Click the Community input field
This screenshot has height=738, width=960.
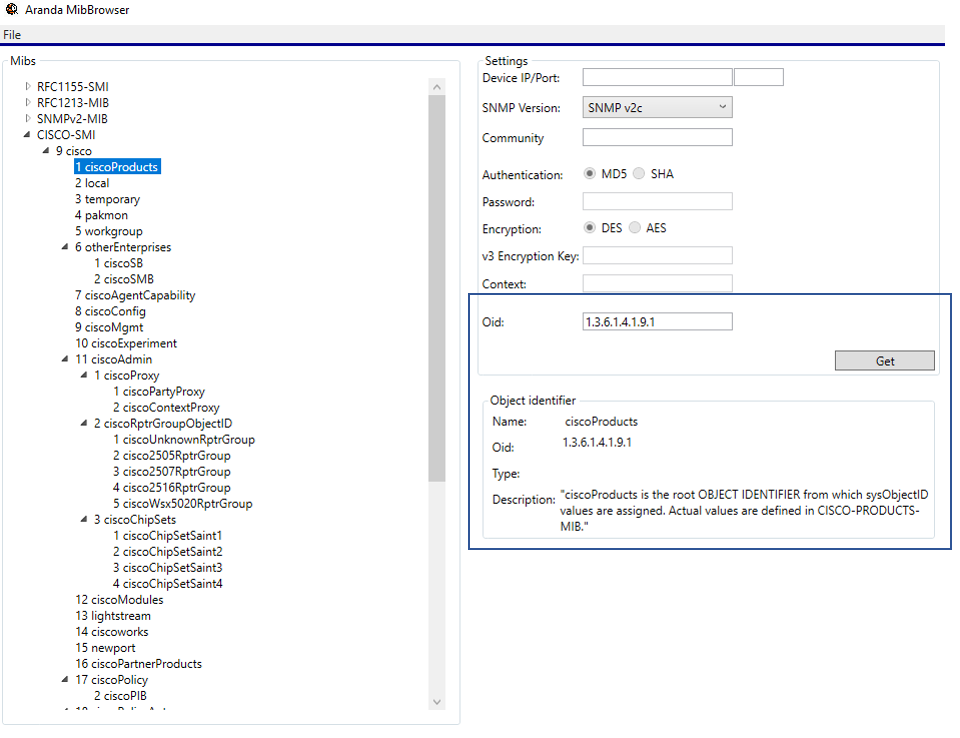coord(657,137)
